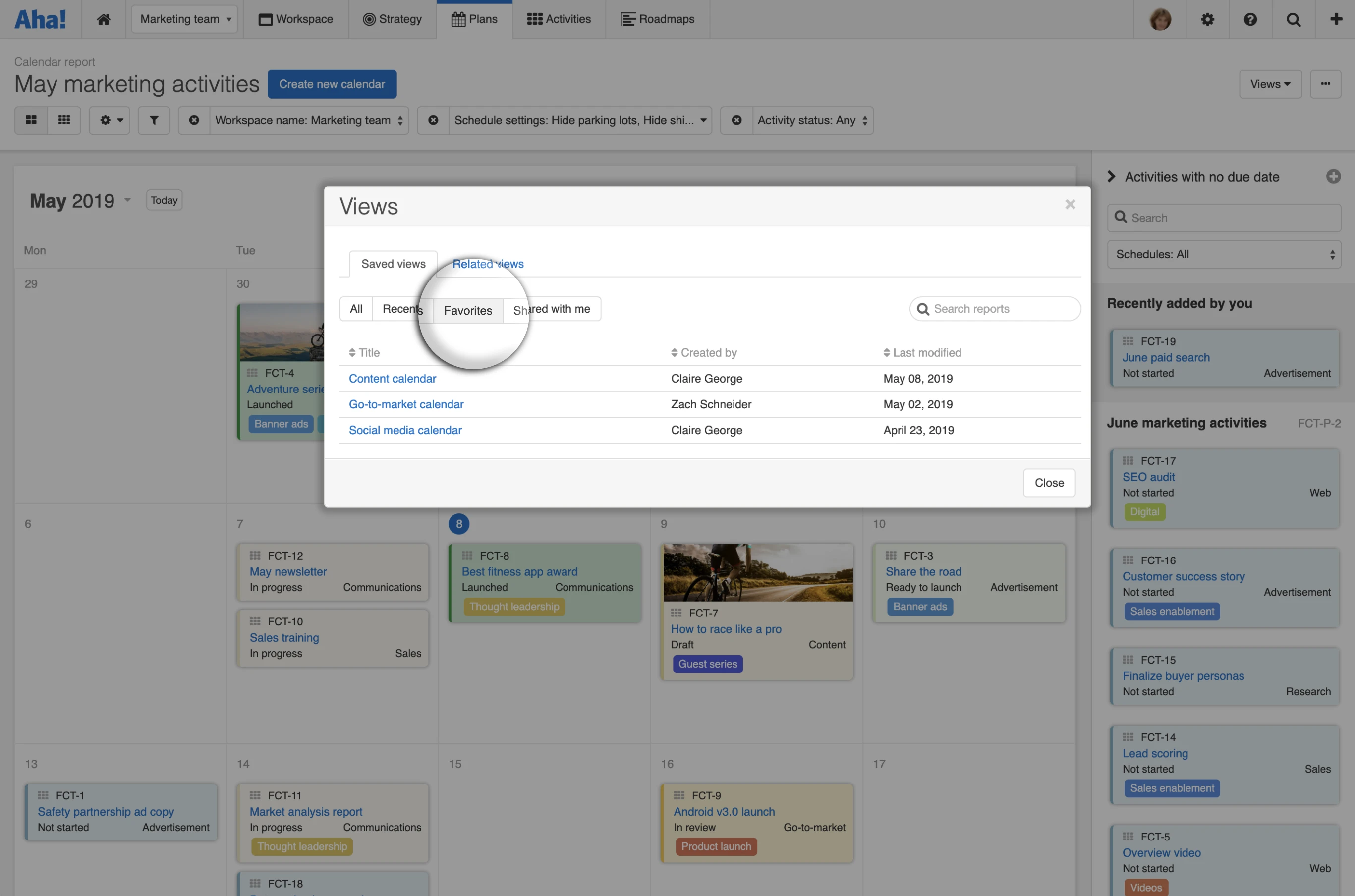Click the filter funnel icon
1355x896 pixels.
point(154,120)
